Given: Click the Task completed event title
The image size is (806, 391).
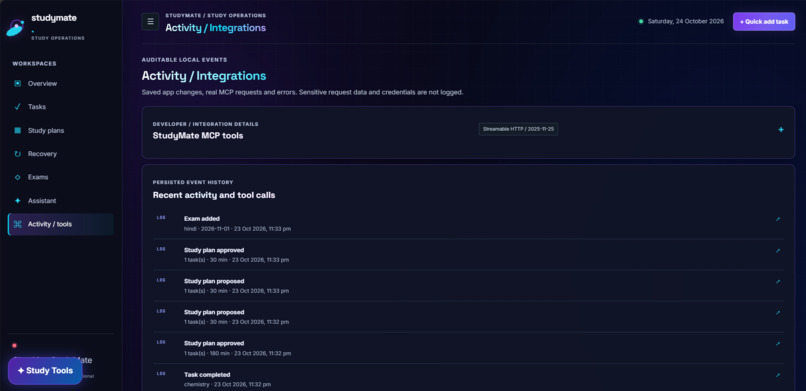Looking at the screenshot, I should tap(207, 375).
